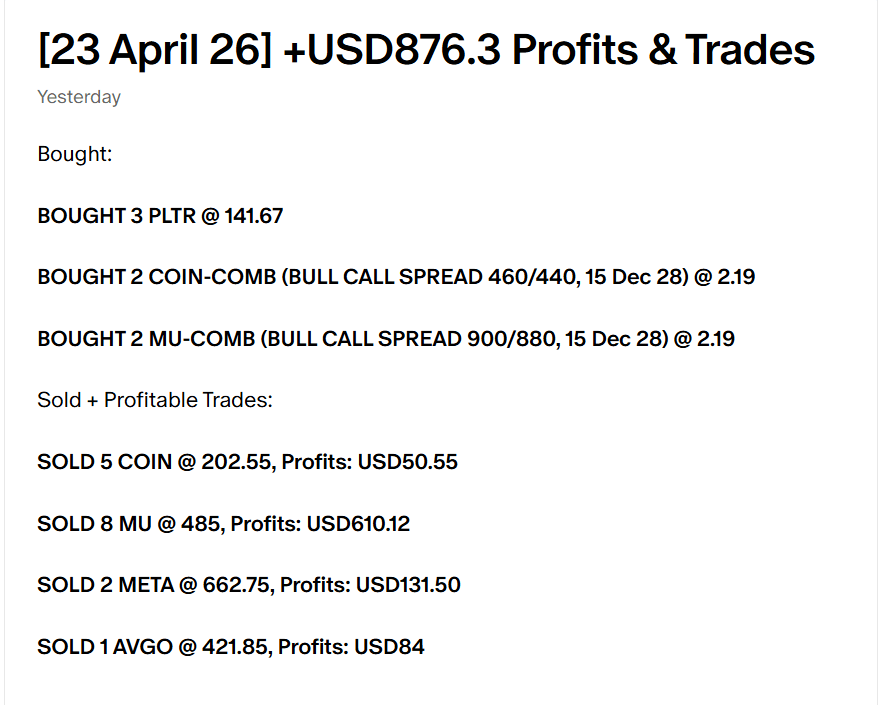Click the SOLD 8 MU trade line
The width and height of the screenshot is (889, 705).
point(223,523)
